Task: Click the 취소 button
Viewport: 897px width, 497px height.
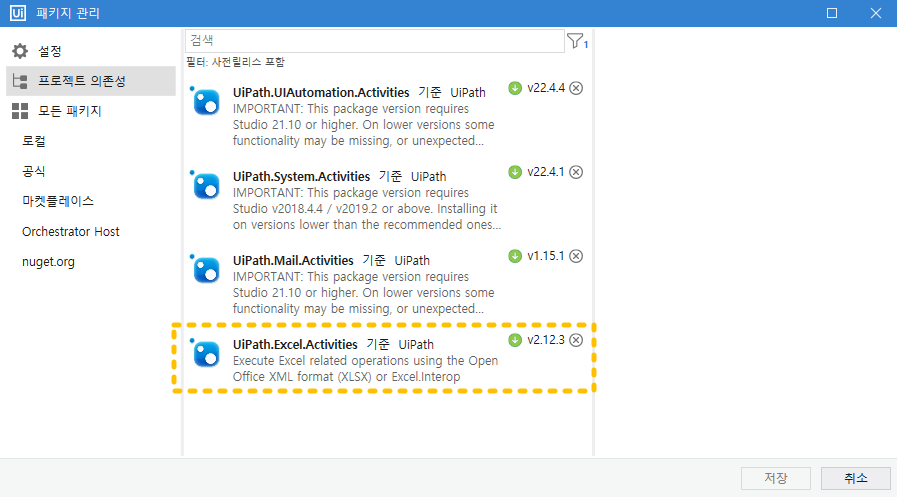Action: (856, 478)
